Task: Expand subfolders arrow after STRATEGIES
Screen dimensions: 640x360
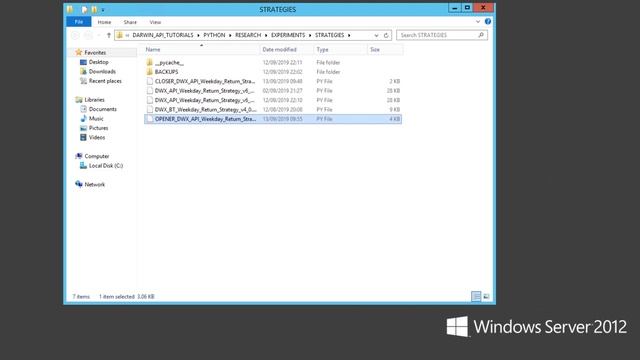Action: coord(349,36)
